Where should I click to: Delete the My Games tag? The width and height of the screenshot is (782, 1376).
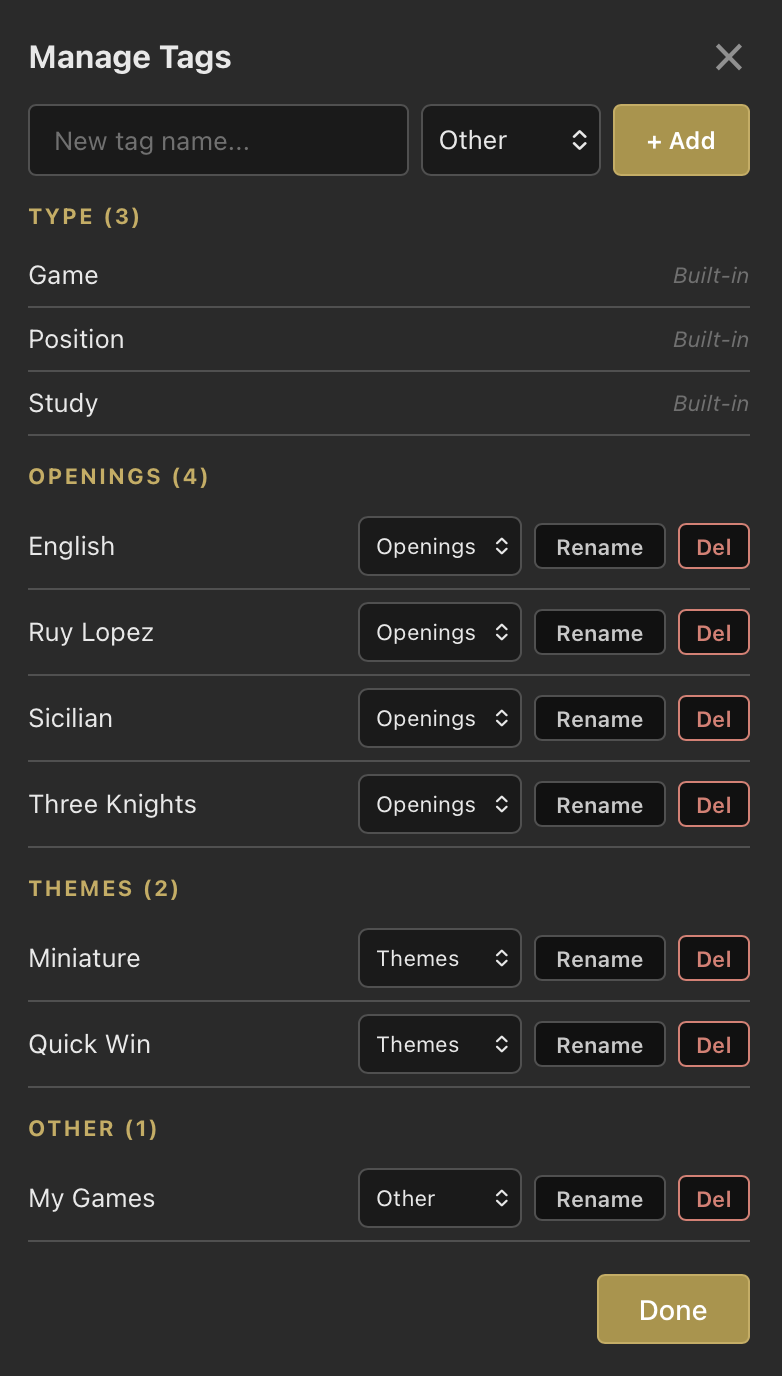point(713,1198)
